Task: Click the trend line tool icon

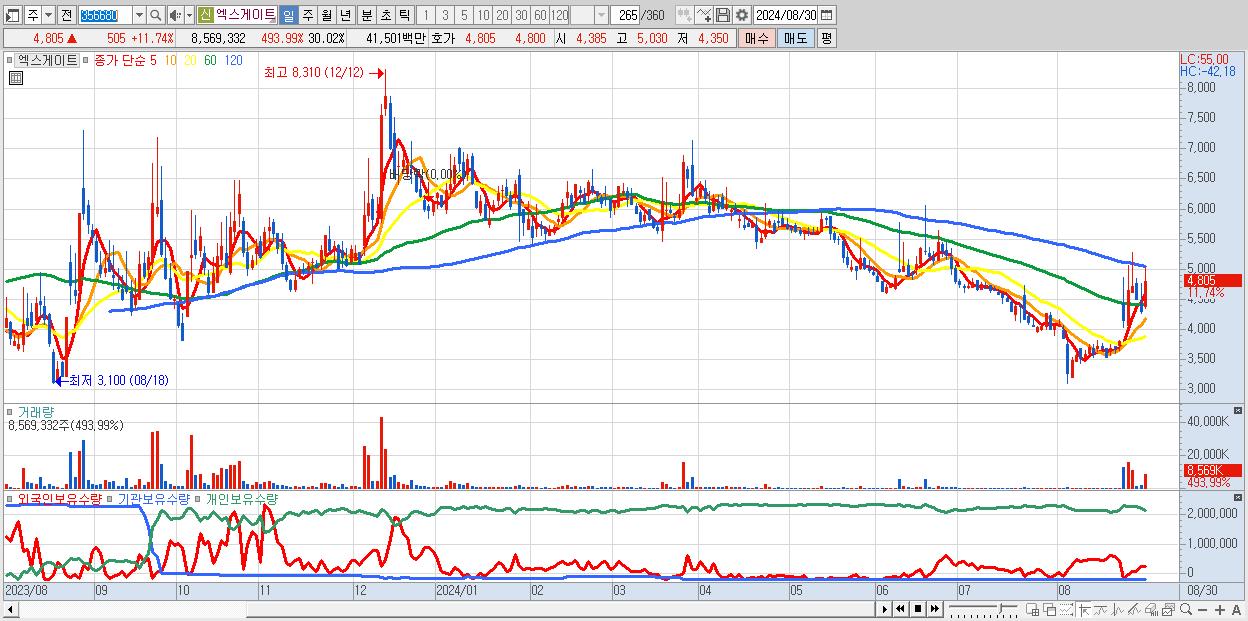Action: 1101,610
